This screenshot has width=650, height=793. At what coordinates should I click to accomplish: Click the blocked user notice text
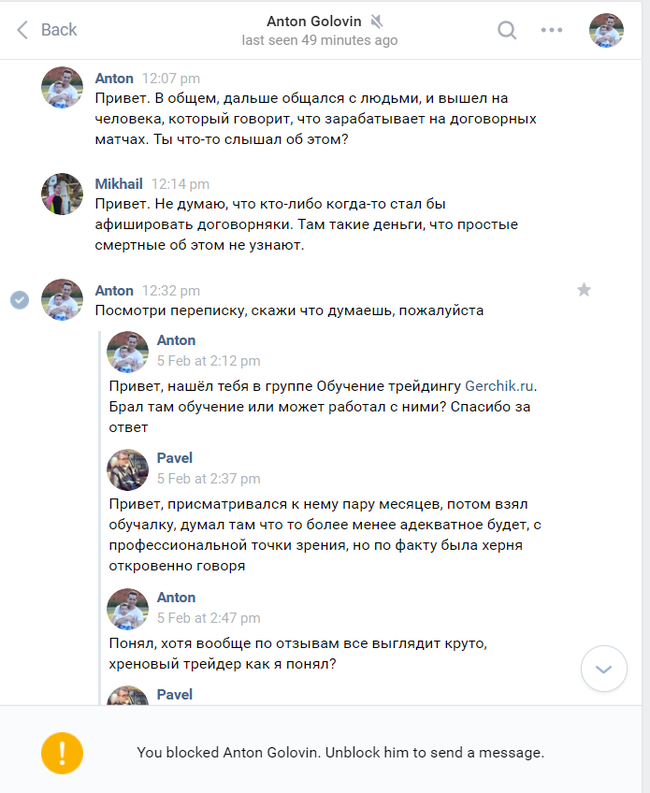point(340,753)
